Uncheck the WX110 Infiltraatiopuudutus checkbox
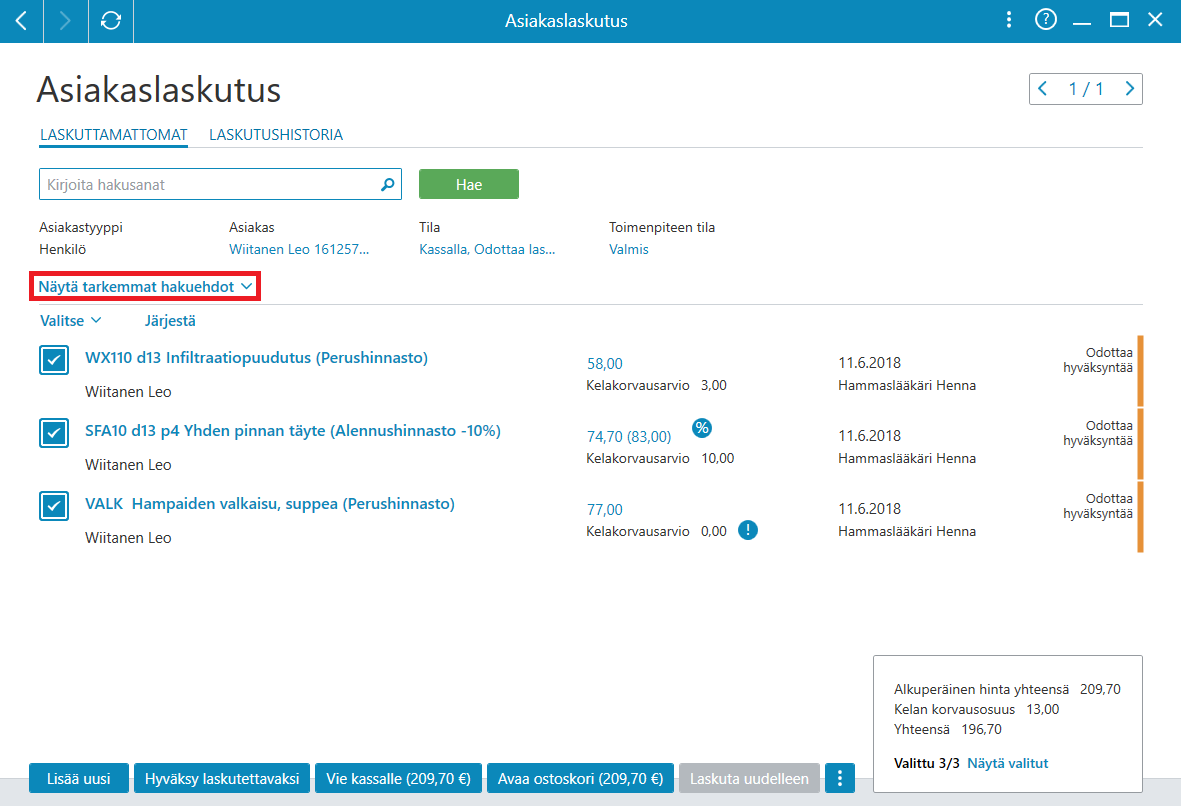The width and height of the screenshot is (1181, 806). click(x=54, y=360)
